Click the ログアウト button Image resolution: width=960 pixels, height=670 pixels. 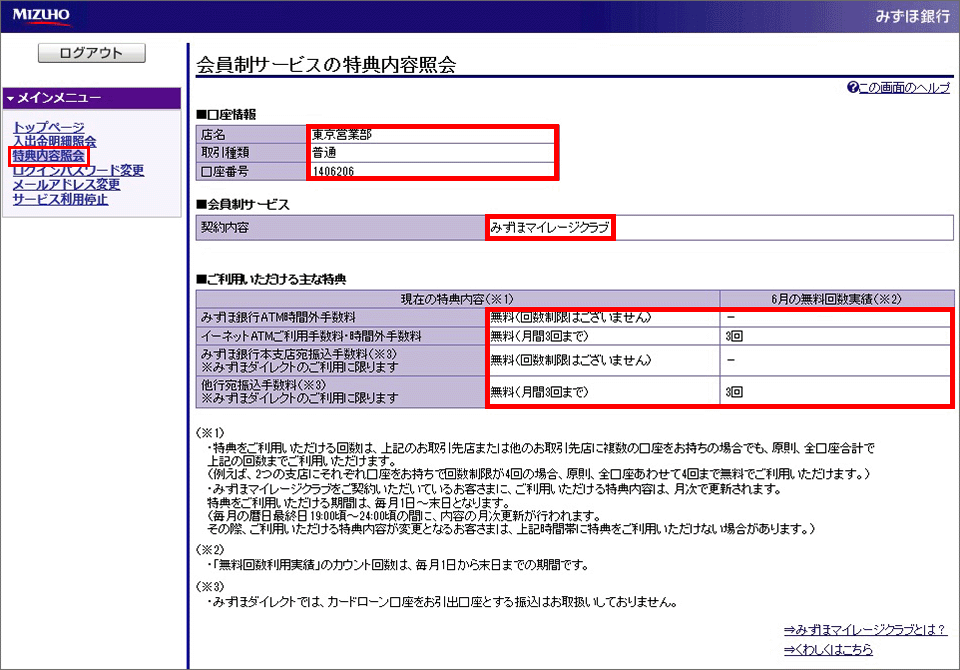click(x=91, y=53)
